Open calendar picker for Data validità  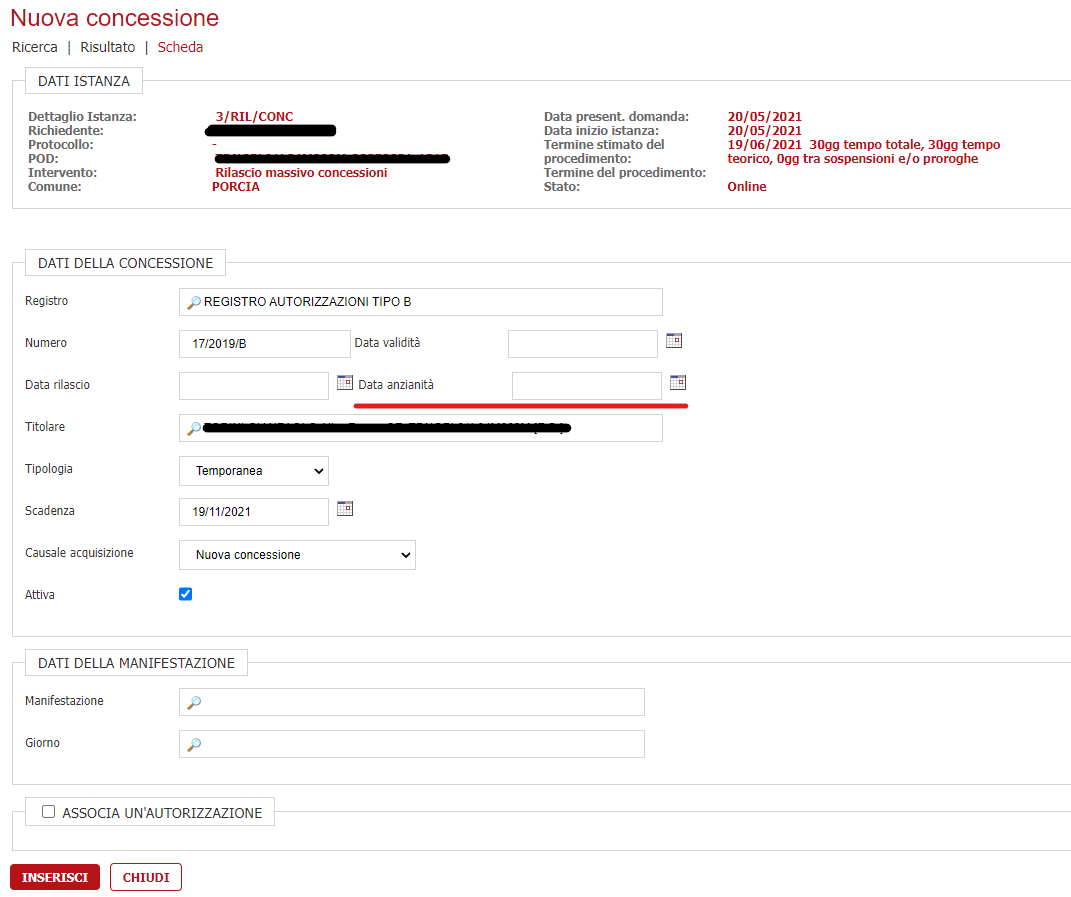coord(674,341)
